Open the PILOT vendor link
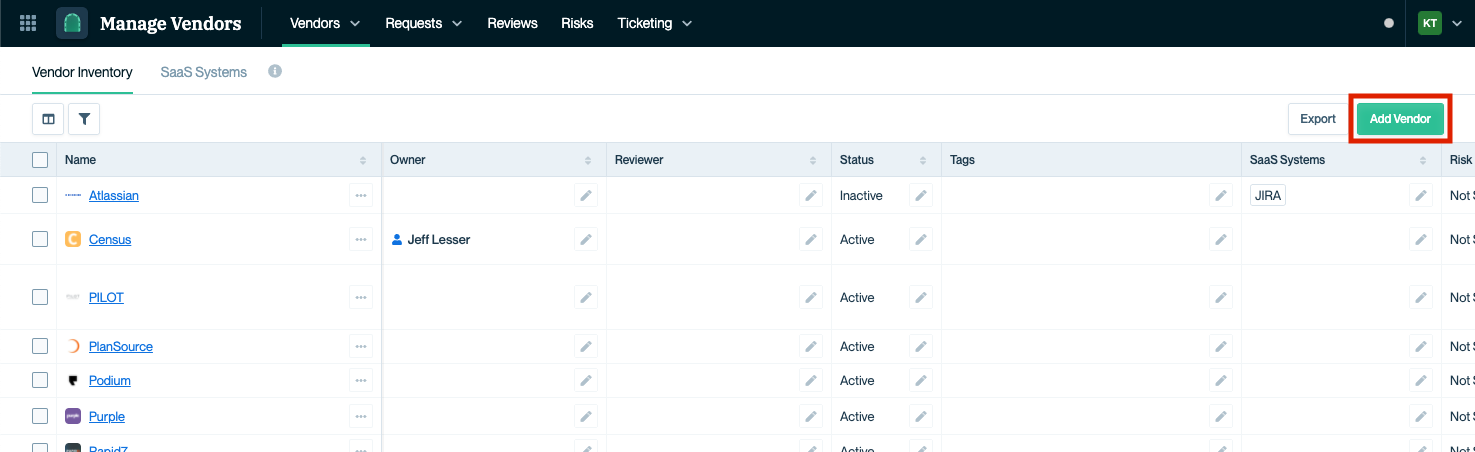Screen dimensions: 1475x452 point(106,298)
